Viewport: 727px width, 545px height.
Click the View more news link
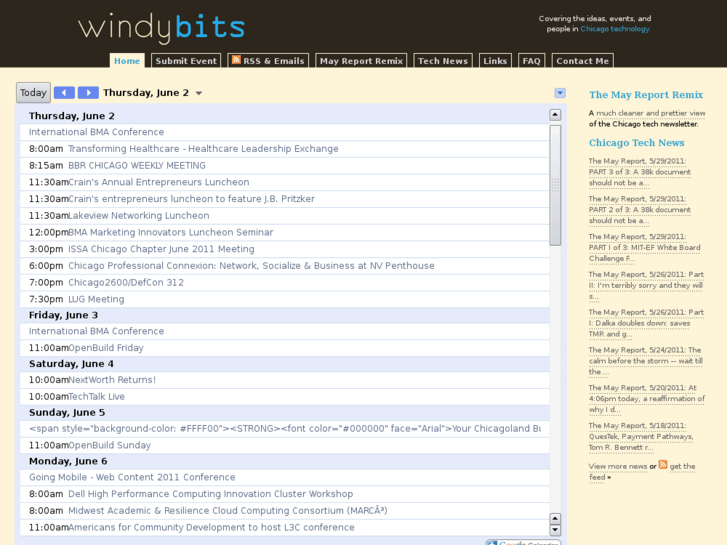tap(618, 466)
